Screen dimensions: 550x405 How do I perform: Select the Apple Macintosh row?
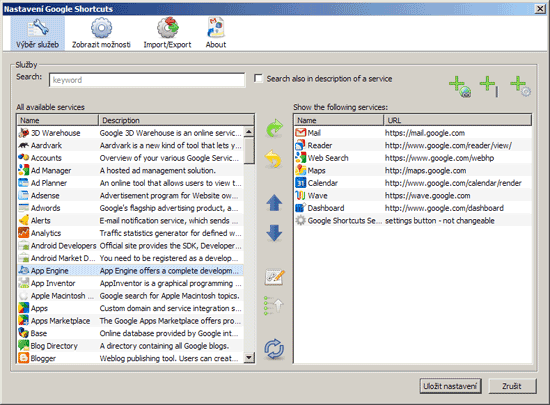point(130,296)
